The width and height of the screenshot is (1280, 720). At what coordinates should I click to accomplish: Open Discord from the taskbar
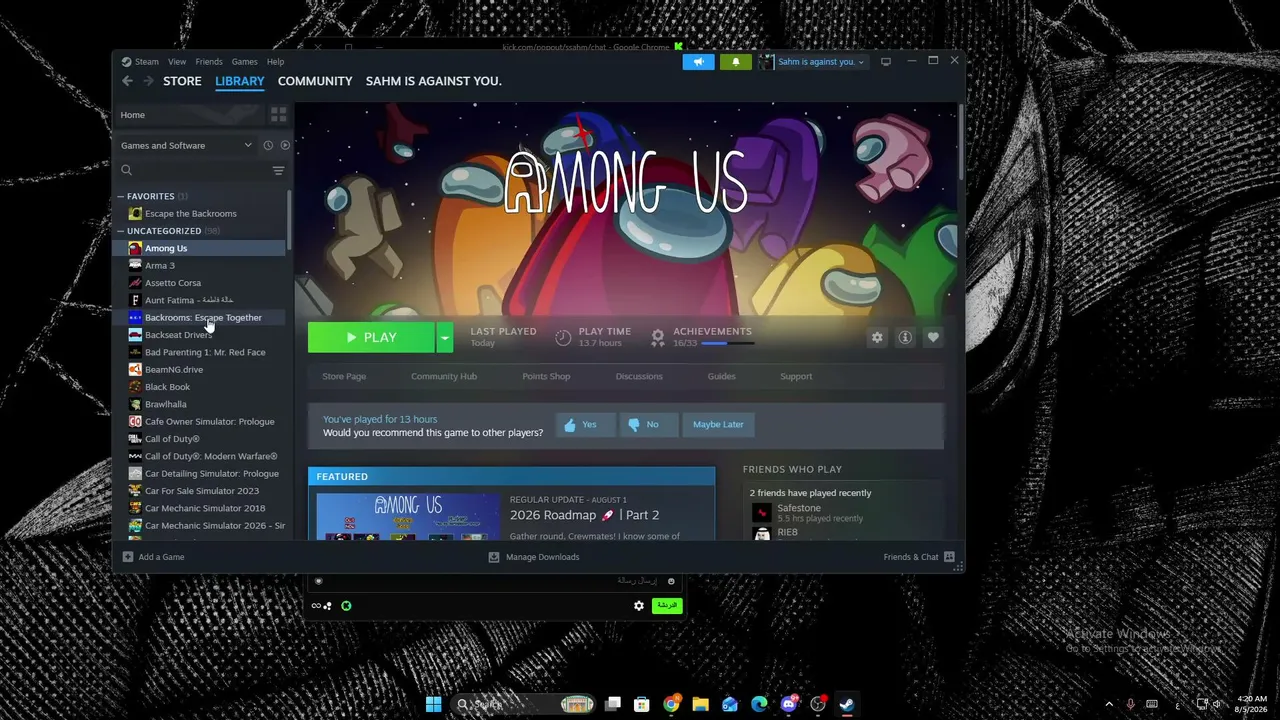(x=789, y=704)
